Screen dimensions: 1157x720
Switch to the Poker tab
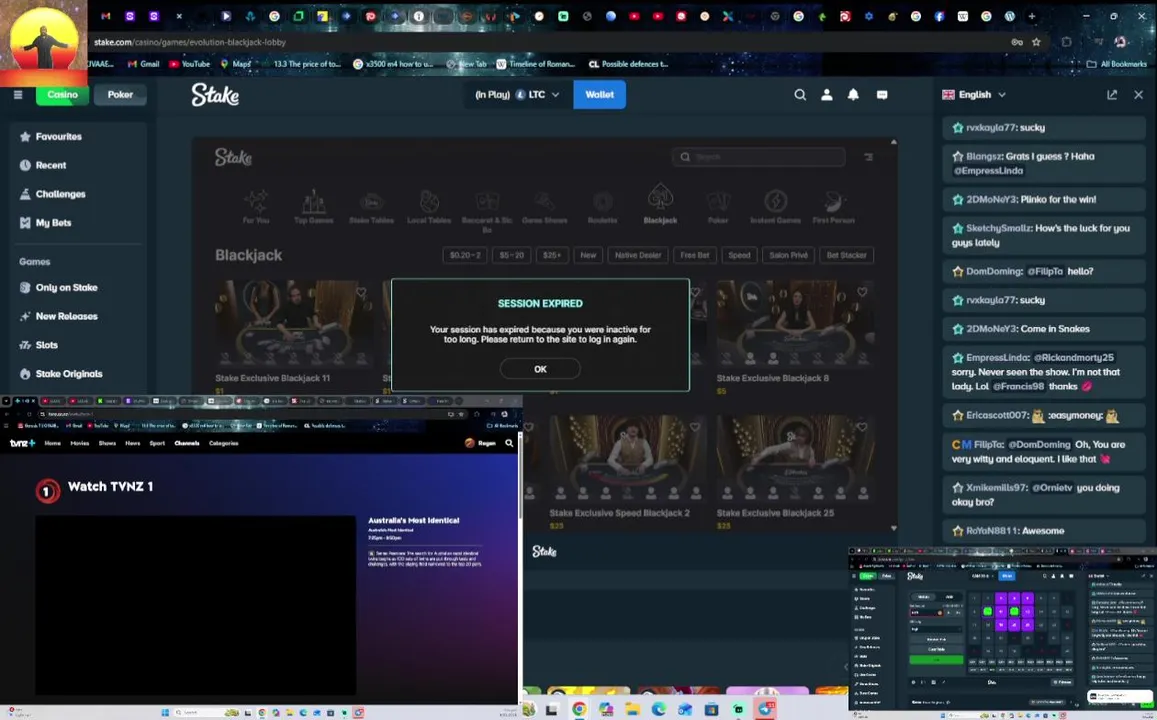(x=120, y=94)
